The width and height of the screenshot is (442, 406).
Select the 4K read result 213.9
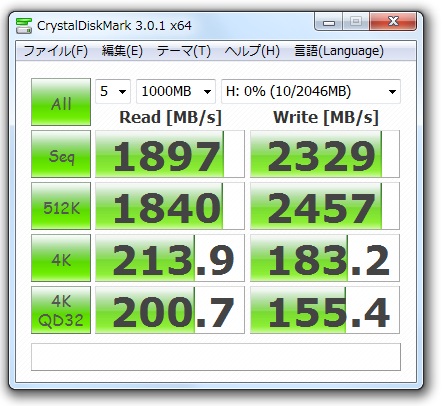pyautogui.click(x=170, y=258)
